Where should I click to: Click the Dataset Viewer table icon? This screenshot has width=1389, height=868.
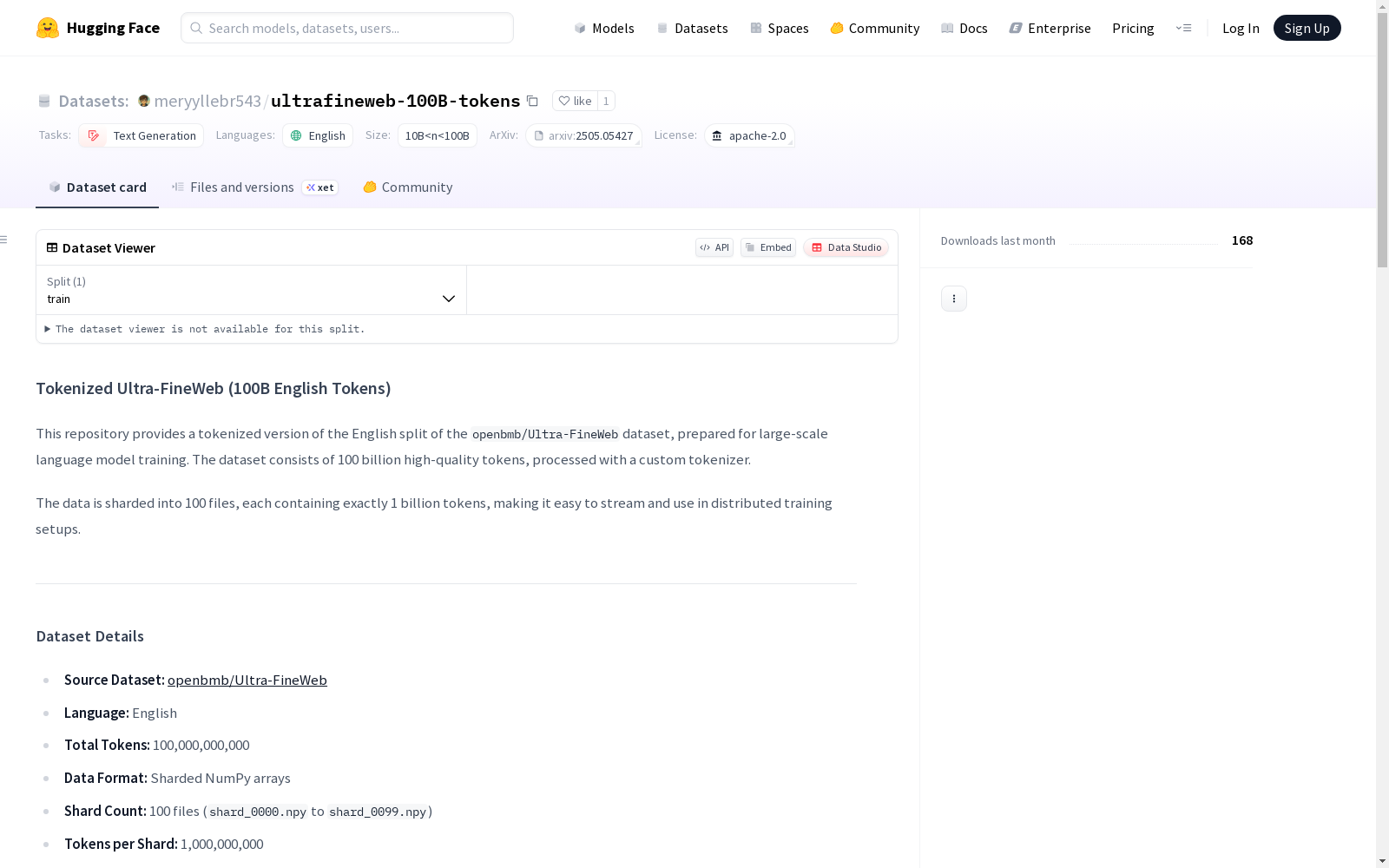52,247
